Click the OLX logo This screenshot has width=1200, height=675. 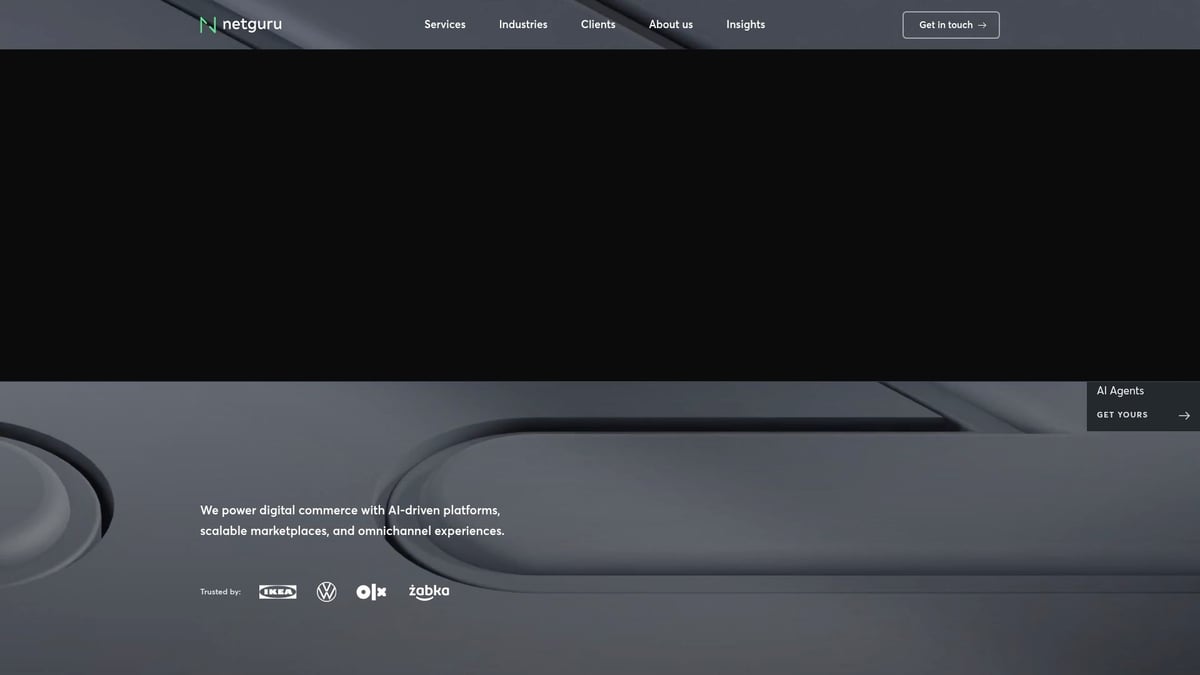pyautogui.click(x=371, y=592)
